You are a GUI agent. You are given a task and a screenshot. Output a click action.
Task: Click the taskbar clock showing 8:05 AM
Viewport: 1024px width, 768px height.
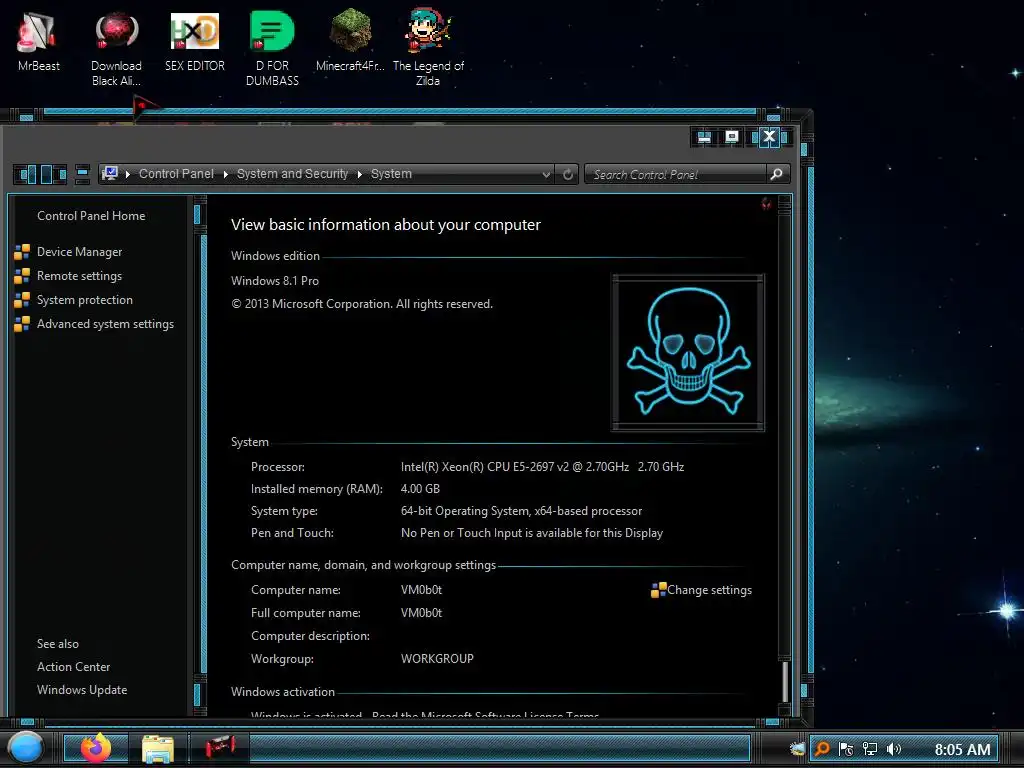pos(962,749)
